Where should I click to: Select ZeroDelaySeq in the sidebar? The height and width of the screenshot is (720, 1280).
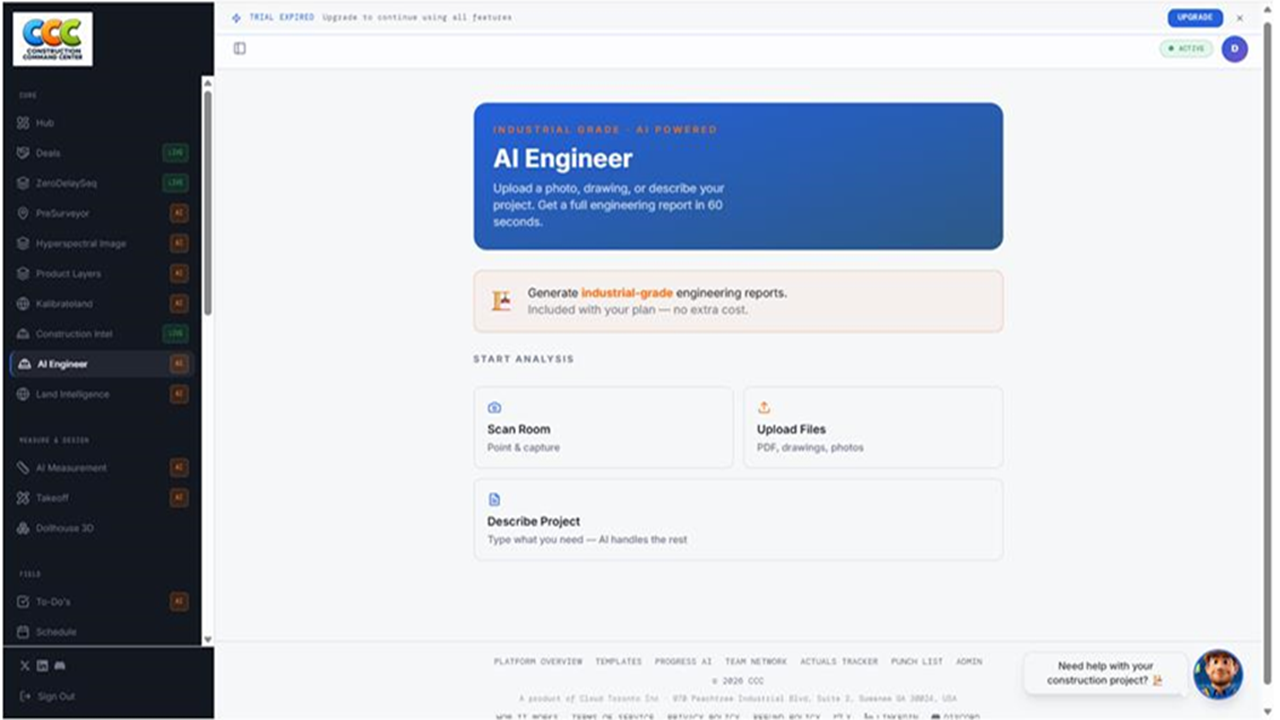click(100, 183)
